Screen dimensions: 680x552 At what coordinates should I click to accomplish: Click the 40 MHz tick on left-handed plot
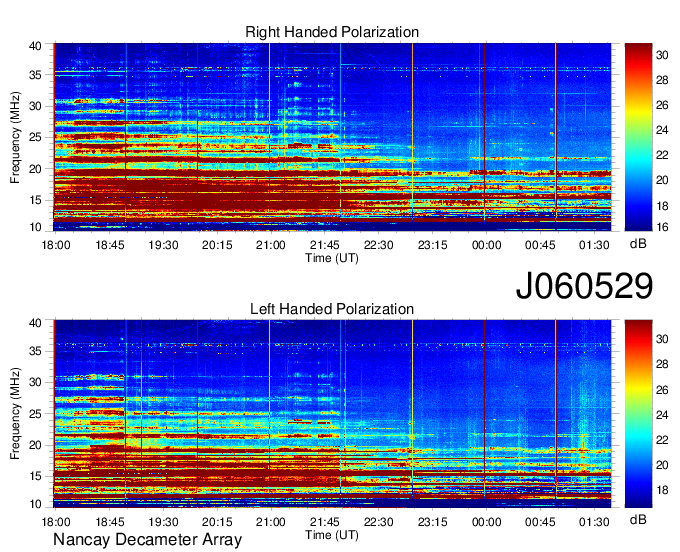point(35,323)
